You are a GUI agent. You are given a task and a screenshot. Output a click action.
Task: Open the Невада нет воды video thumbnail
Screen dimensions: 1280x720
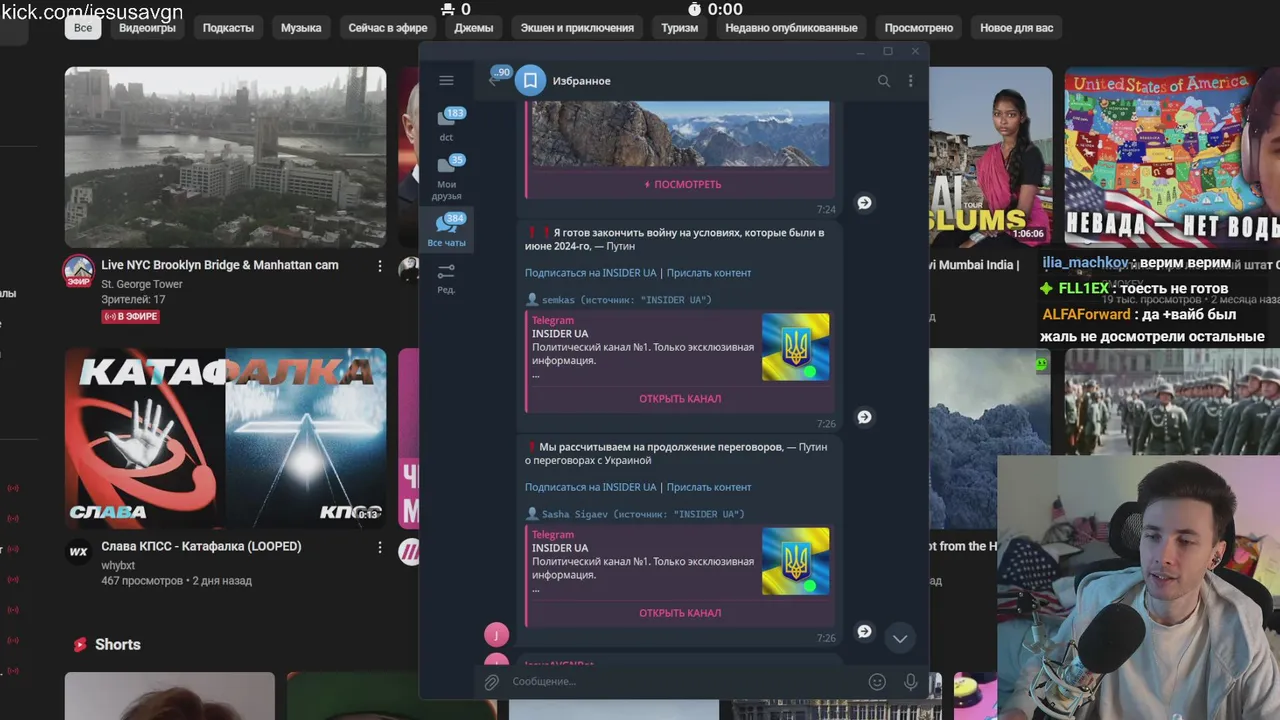(x=1172, y=157)
